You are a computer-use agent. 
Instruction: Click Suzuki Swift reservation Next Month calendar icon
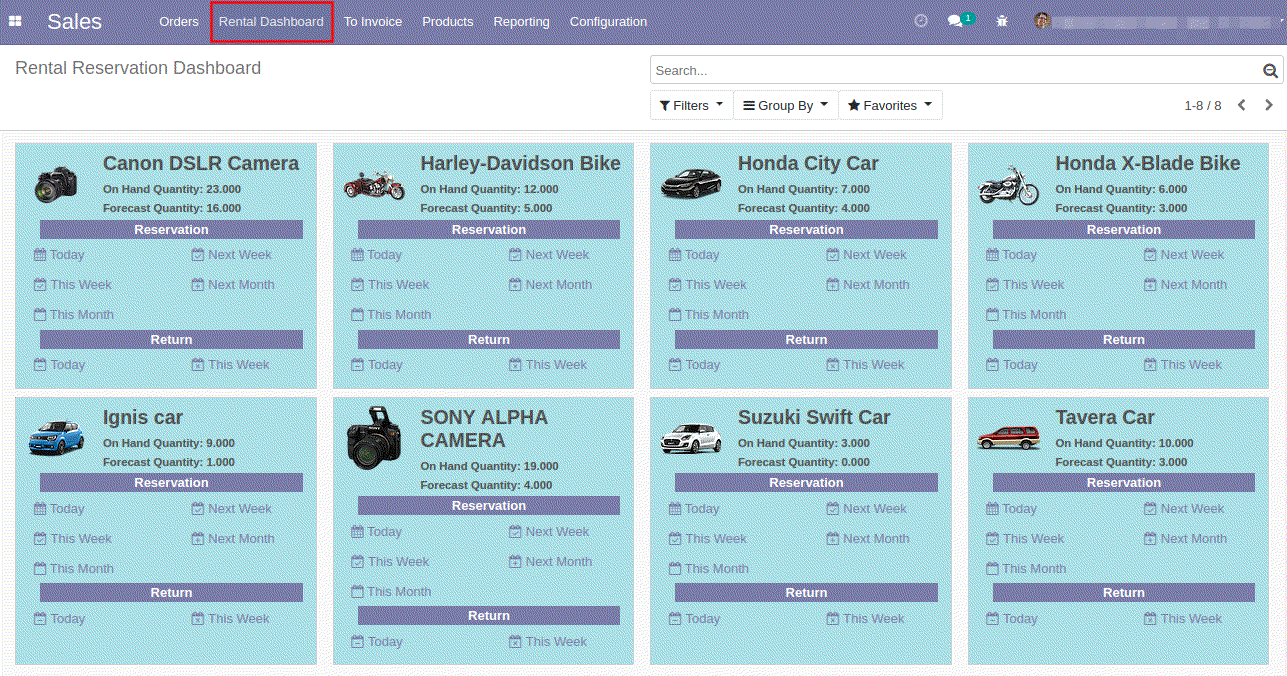833,539
